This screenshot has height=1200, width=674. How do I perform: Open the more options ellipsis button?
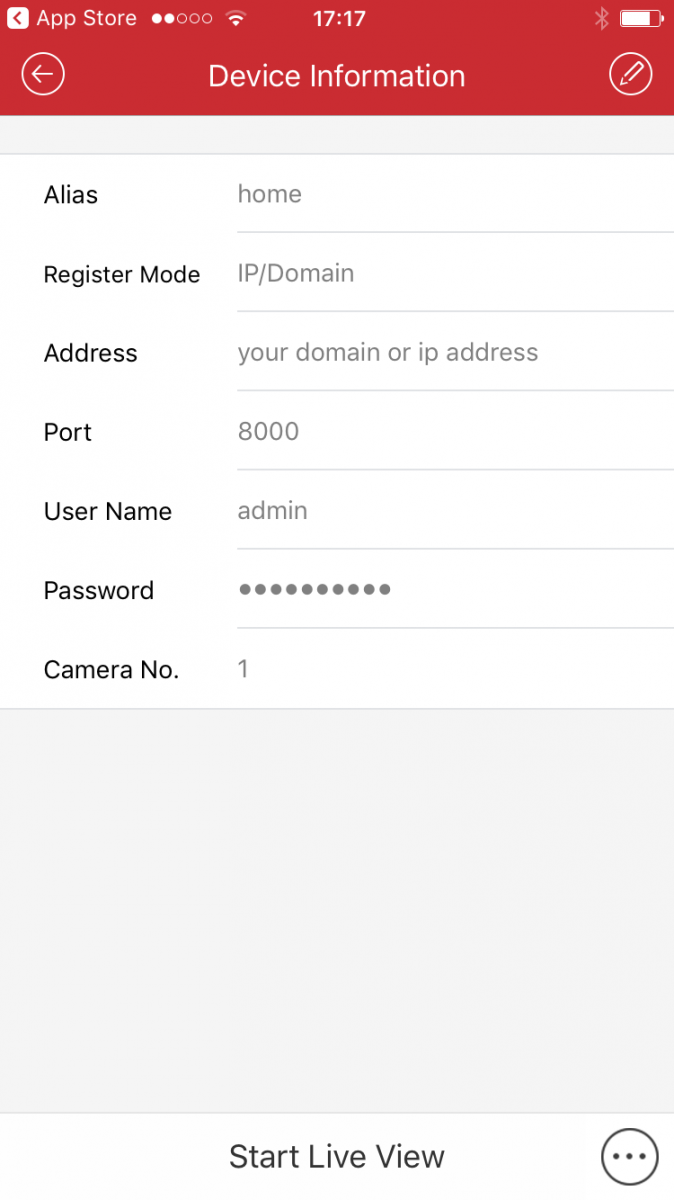click(630, 1156)
